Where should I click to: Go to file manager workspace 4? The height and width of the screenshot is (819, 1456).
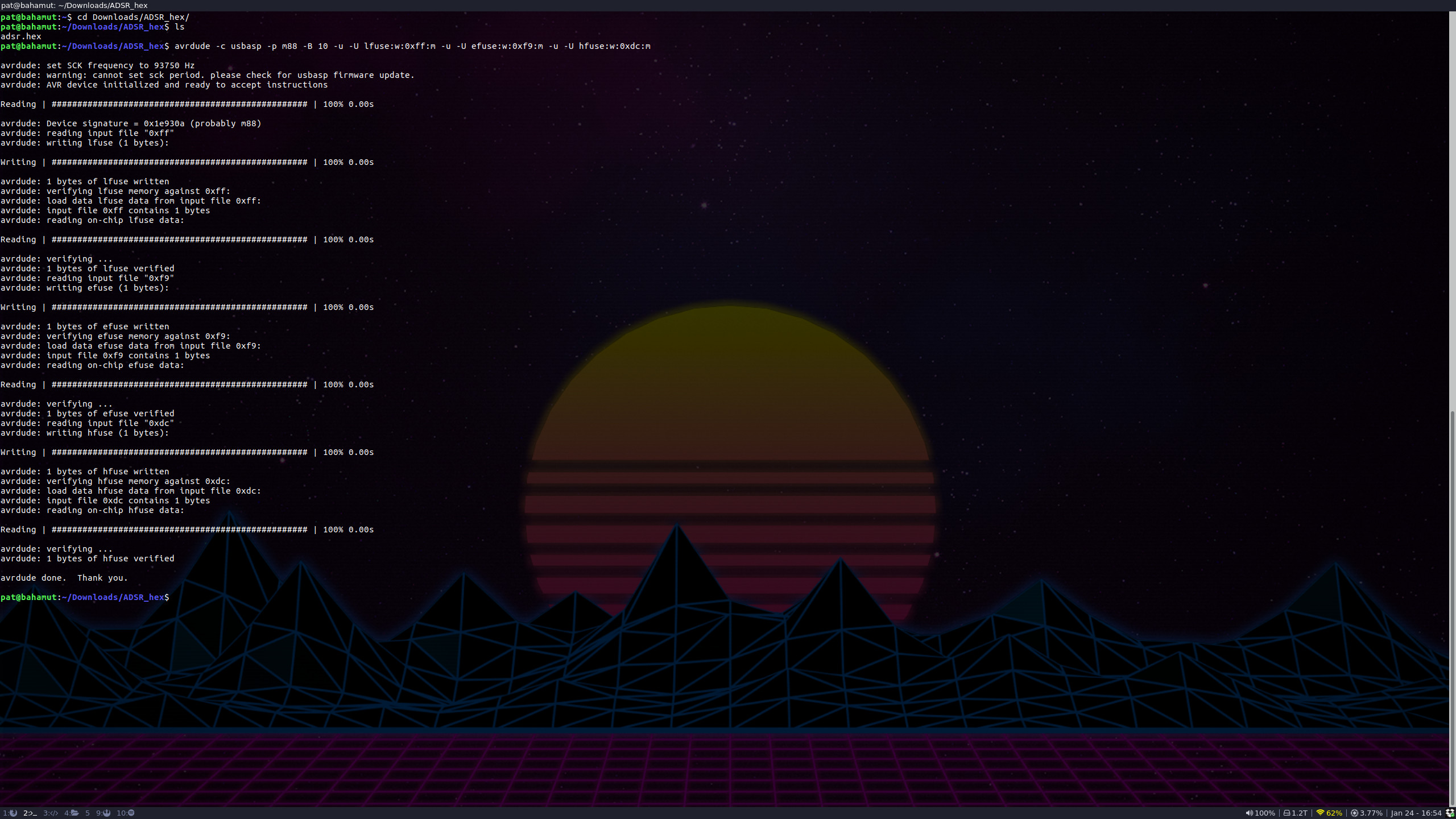pos(72,813)
